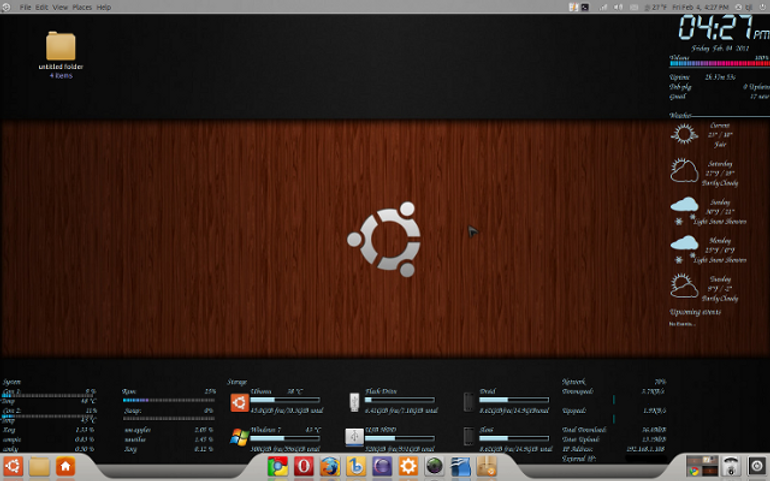Click the 'Upcoming events' heading

click(695, 312)
